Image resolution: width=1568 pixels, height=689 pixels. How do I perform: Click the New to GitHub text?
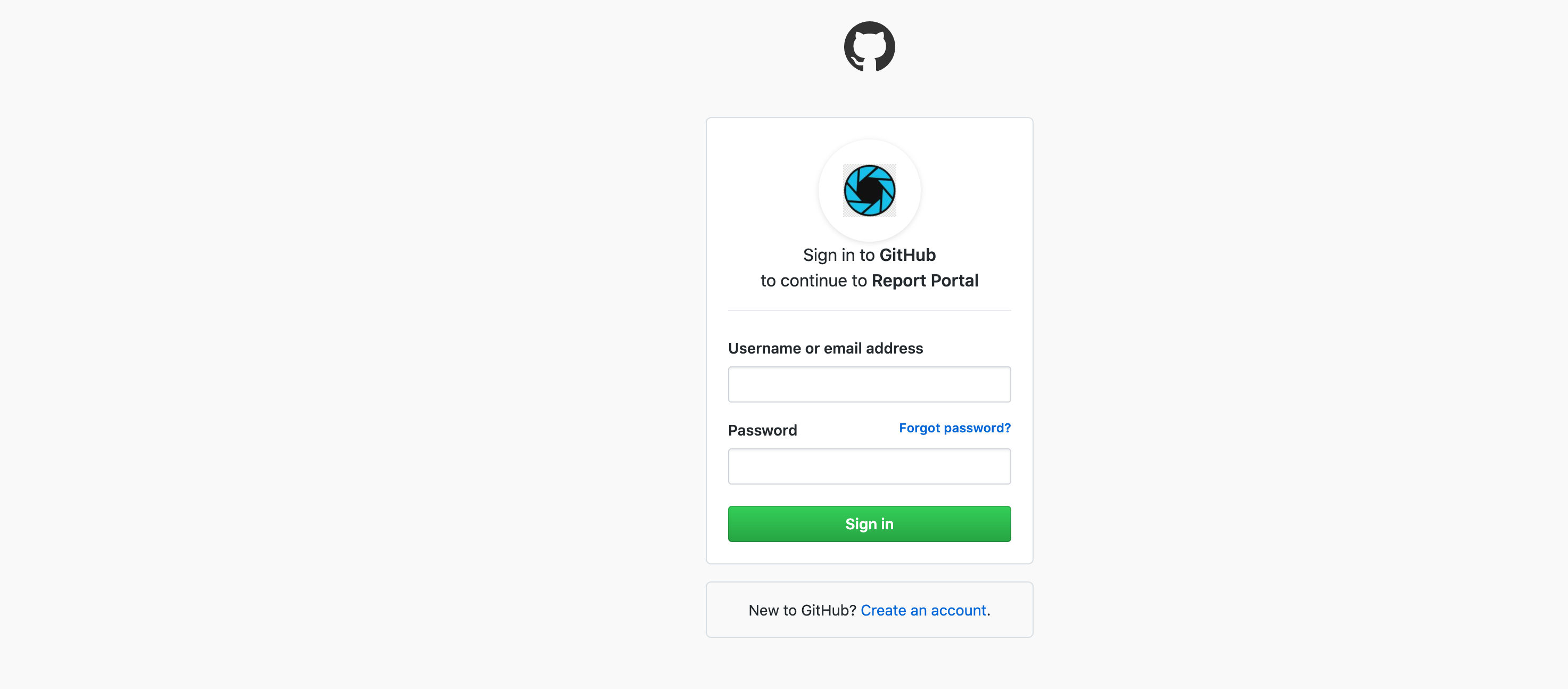[801, 610]
